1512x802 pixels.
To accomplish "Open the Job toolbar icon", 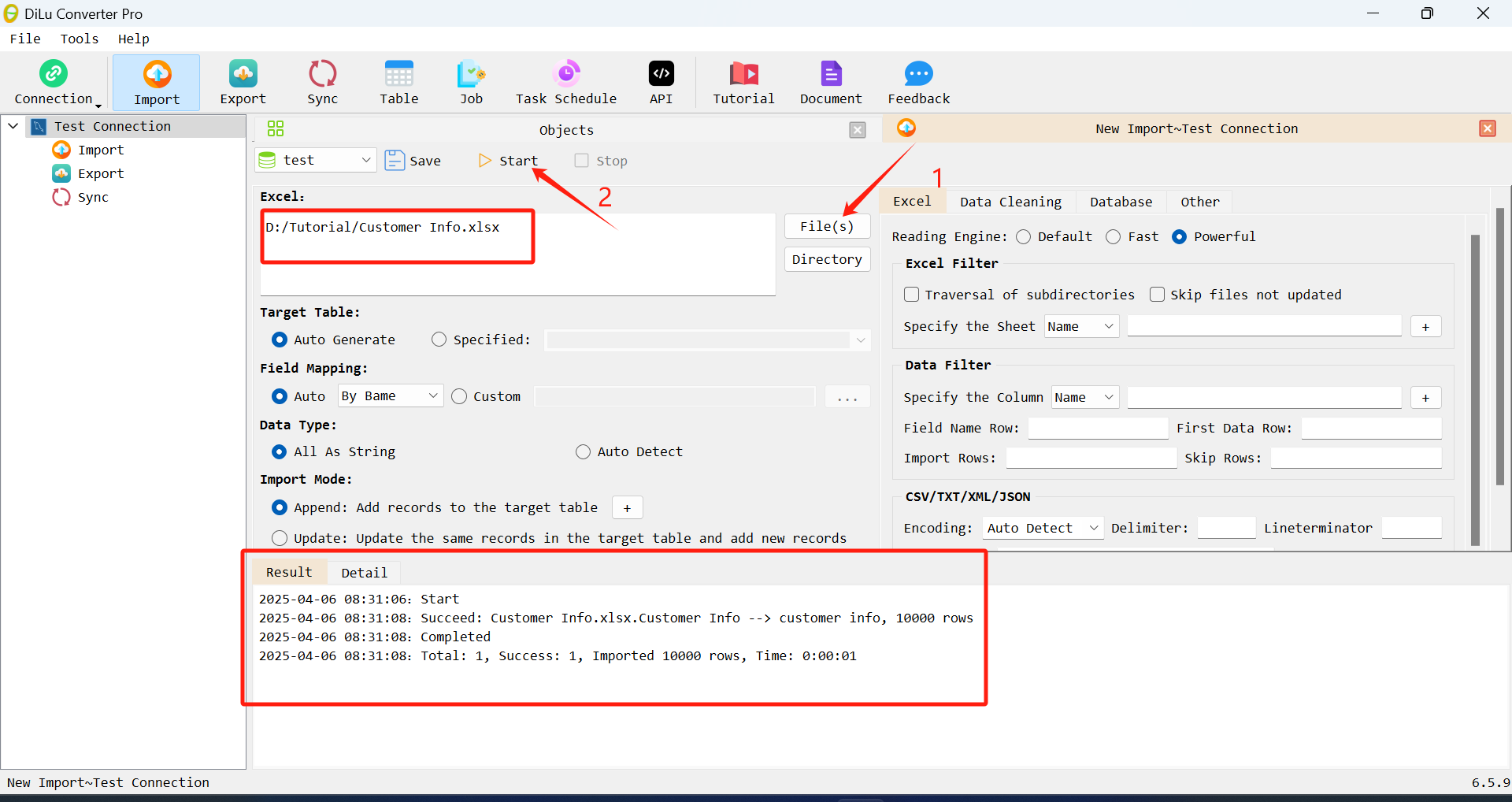I will pos(471,73).
